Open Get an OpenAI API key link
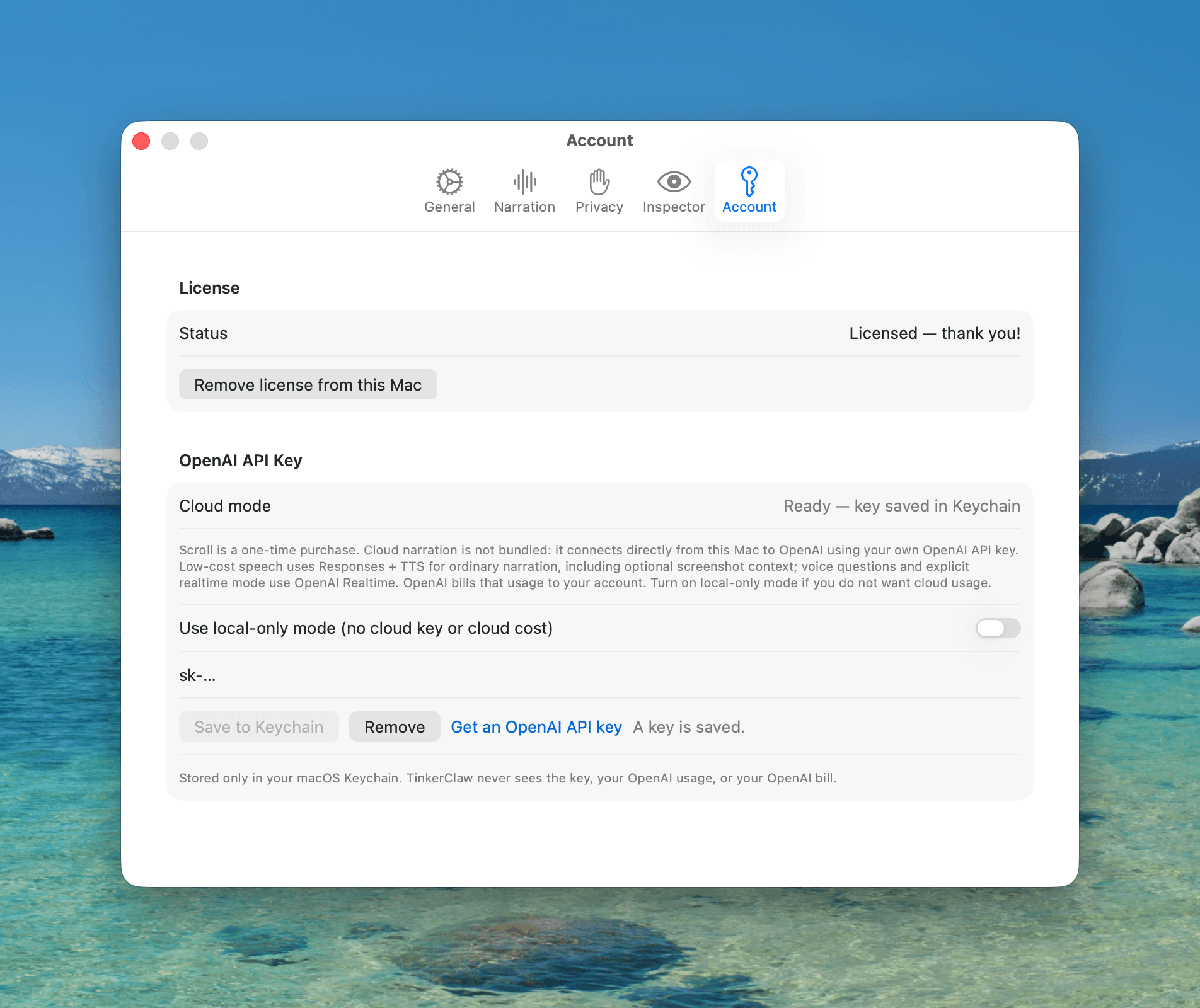Image resolution: width=1200 pixels, height=1008 pixels. click(x=536, y=726)
